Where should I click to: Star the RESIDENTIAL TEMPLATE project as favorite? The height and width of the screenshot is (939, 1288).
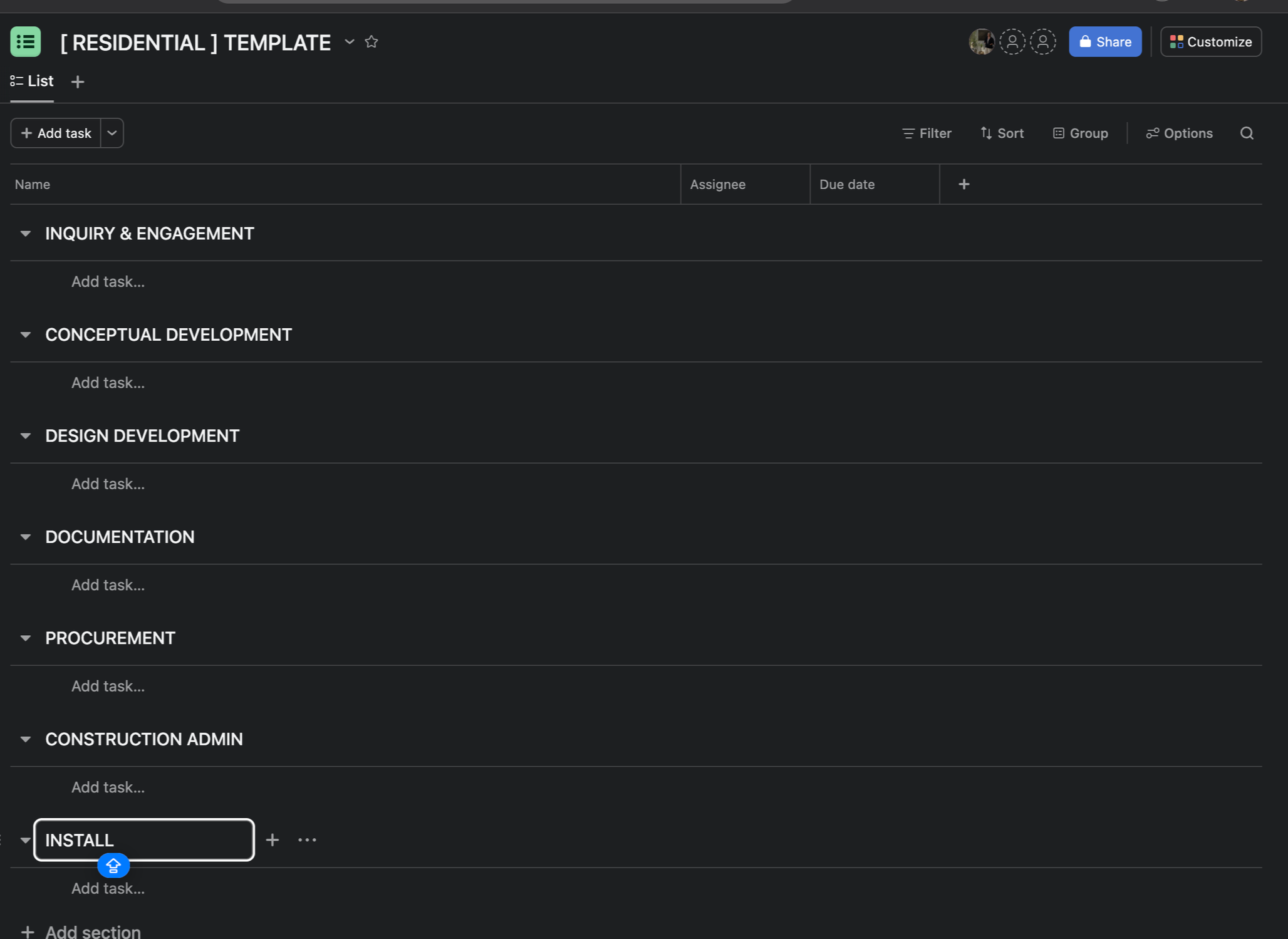click(371, 42)
